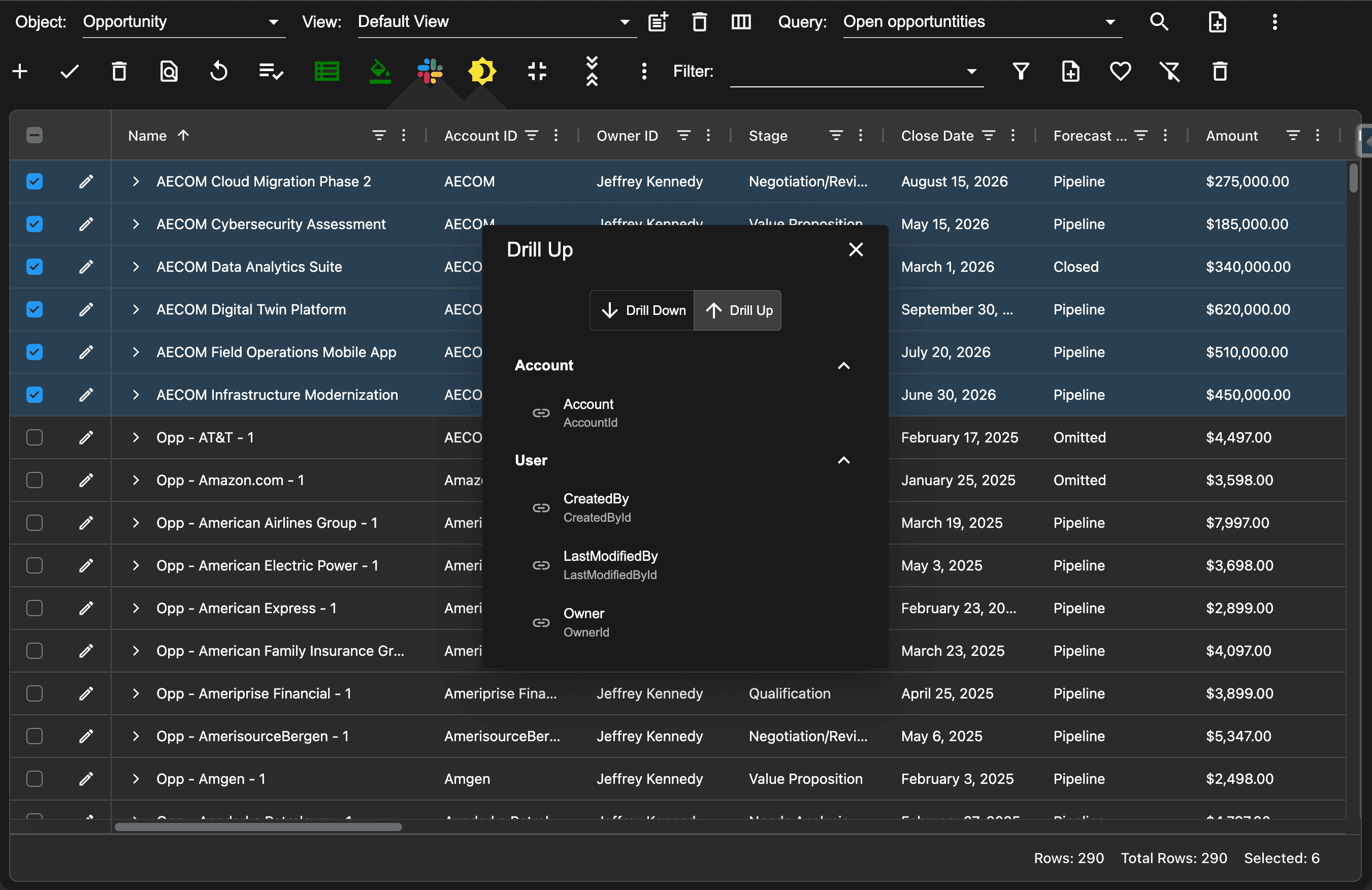The height and width of the screenshot is (890, 1372).
Task: Click the collapse all rows icon
Action: pyautogui.click(x=592, y=72)
